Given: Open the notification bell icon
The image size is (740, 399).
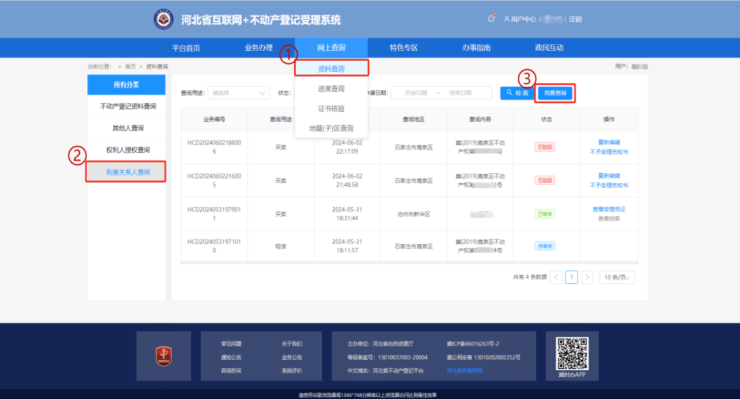Looking at the screenshot, I should 491,18.
